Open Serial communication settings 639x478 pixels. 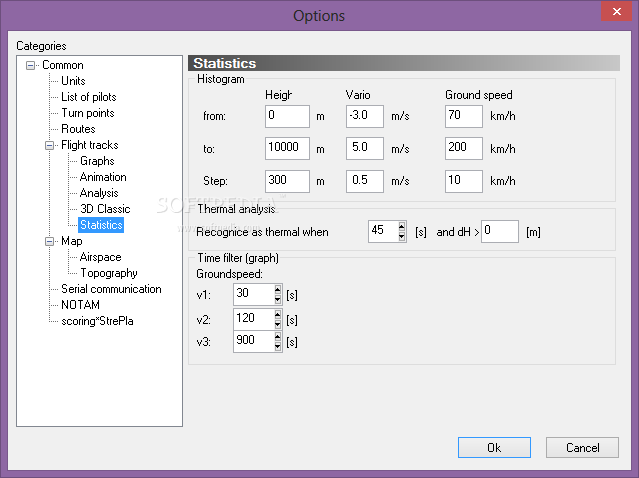point(111,289)
